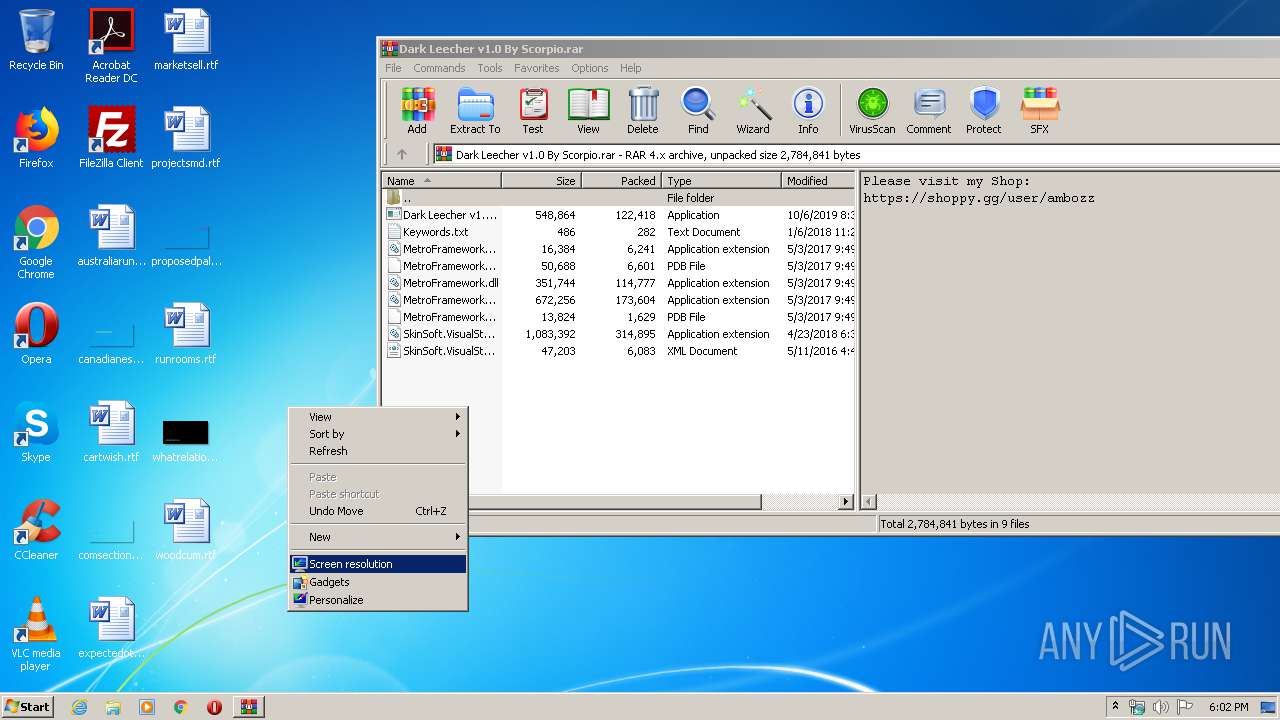
Task: Run VirusScan from the toolbar
Action: pyautogui.click(x=872, y=110)
